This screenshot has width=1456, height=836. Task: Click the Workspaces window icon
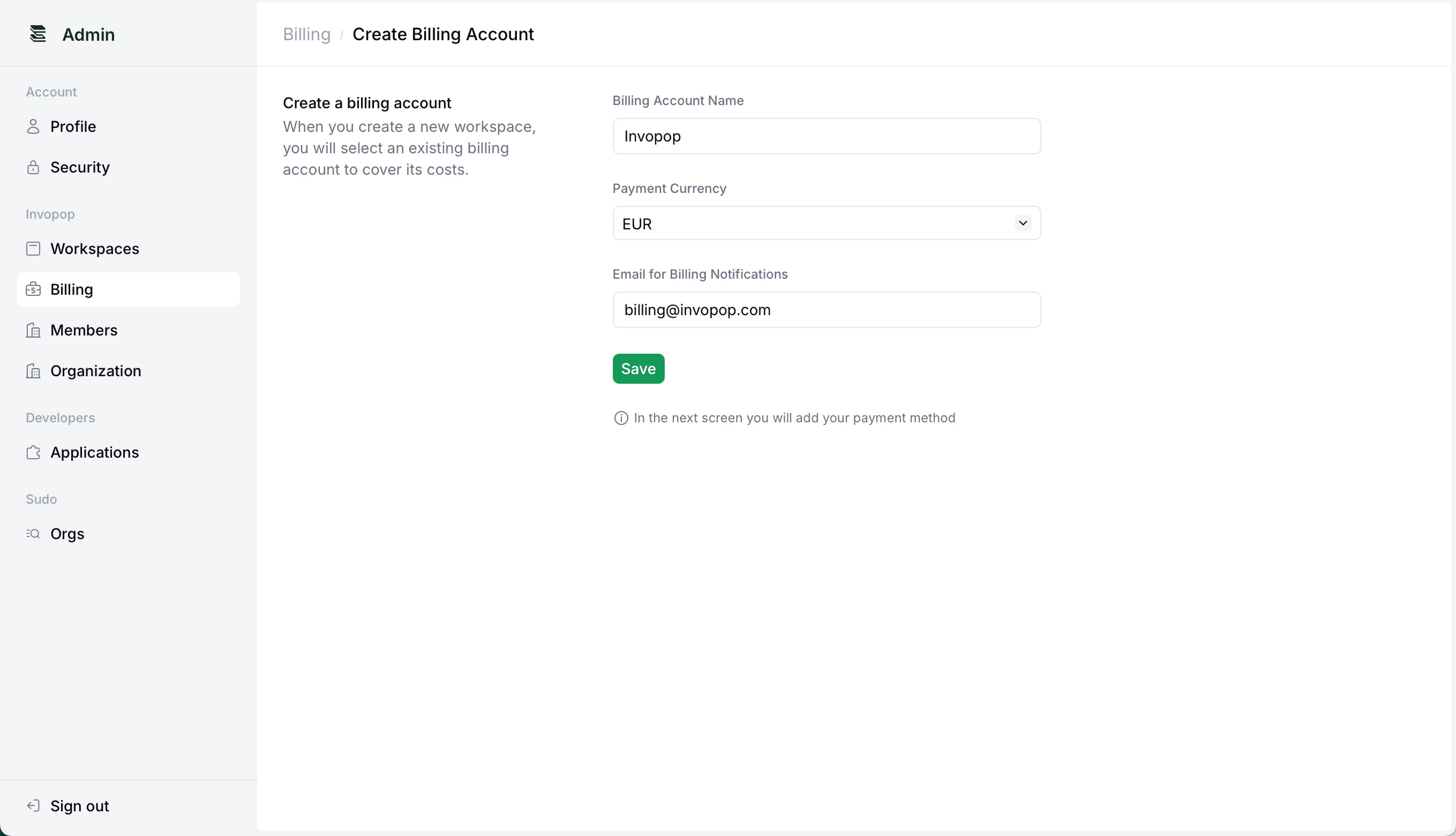(x=33, y=249)
